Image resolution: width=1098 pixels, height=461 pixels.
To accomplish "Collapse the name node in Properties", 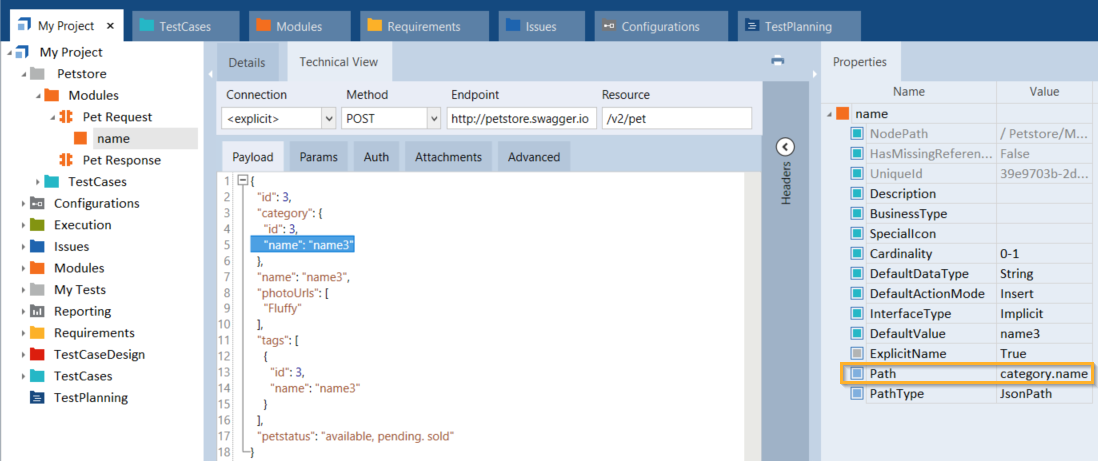I will 829,114.
